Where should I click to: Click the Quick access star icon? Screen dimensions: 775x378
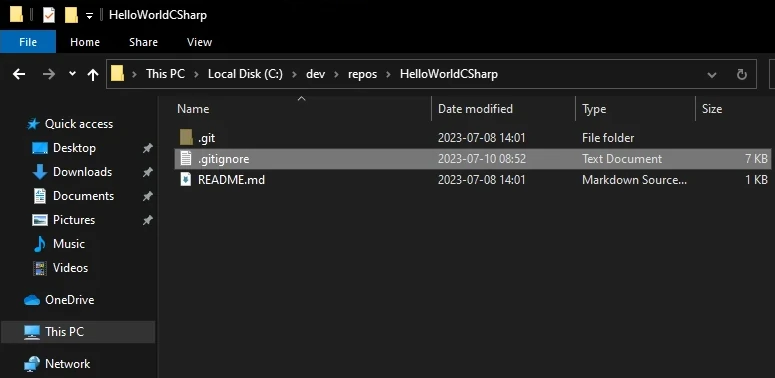(33, 124)
